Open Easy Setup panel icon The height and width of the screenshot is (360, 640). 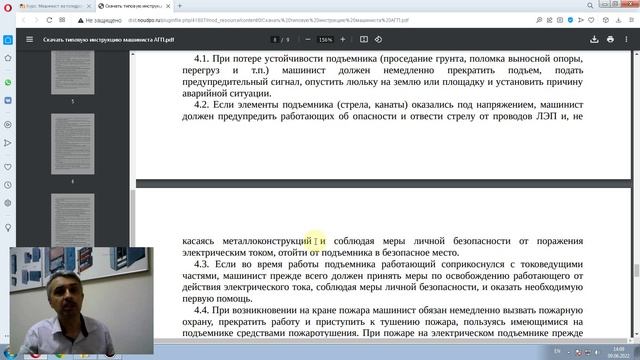coord(631,20)
